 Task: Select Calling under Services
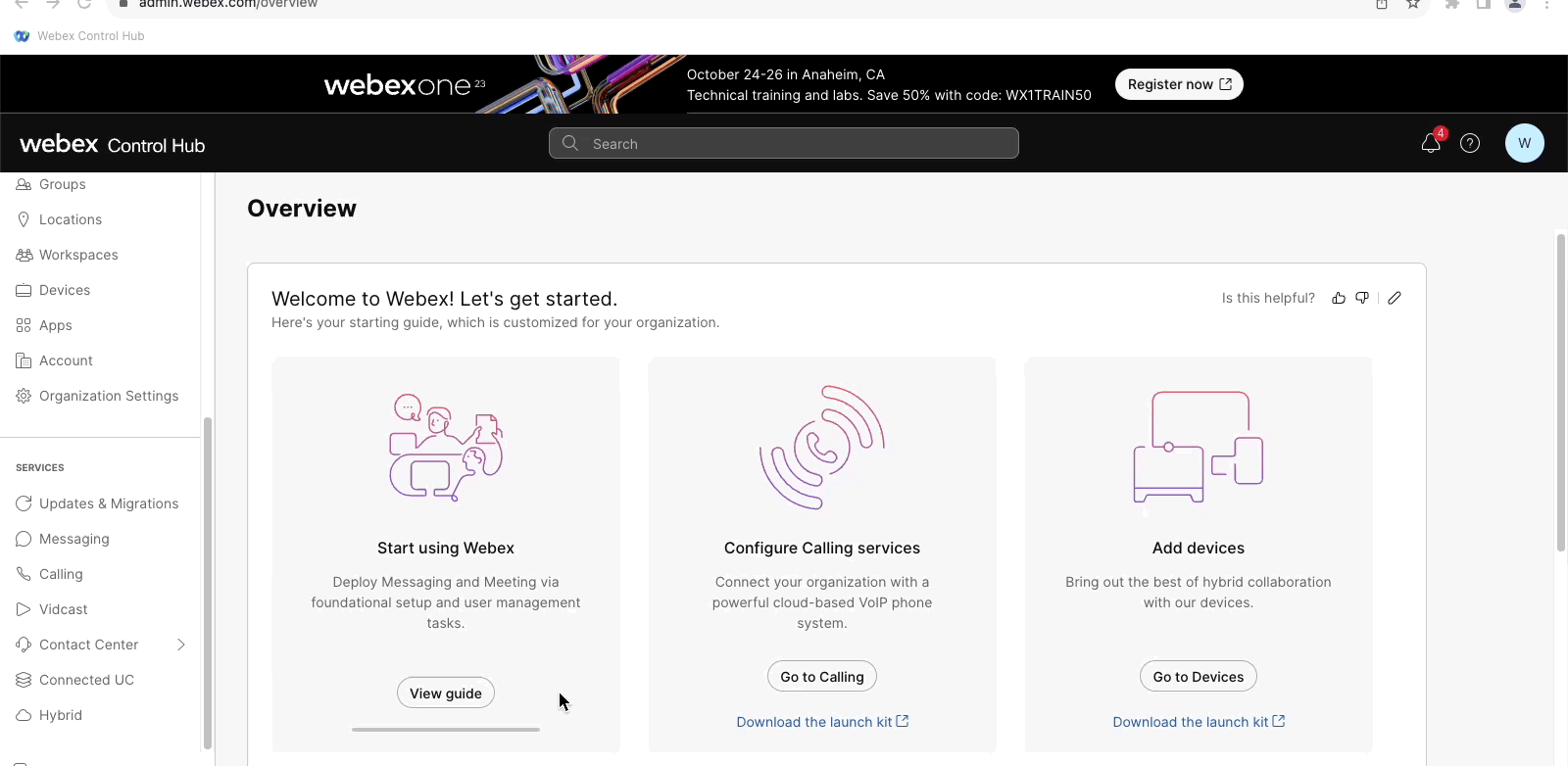[61, 574]
